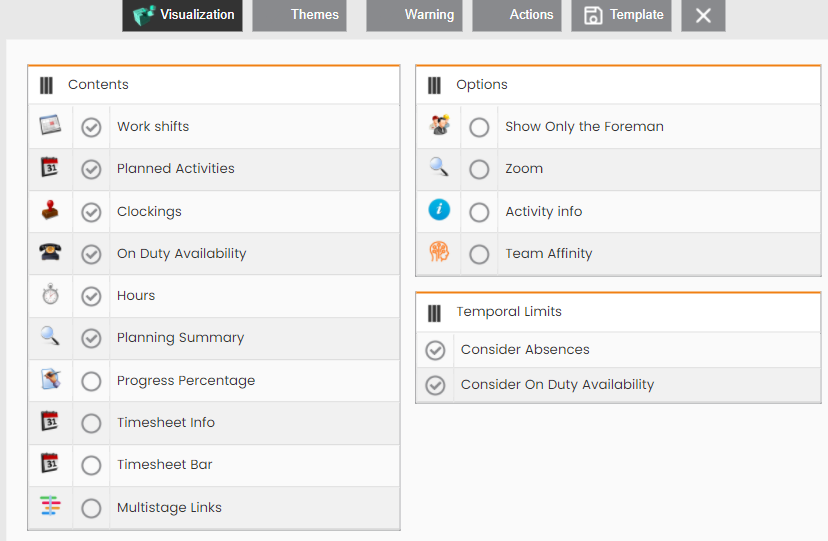The image size is (828, 541).
Task: Click the Planned Activities label
Action: [x=176, y=168]
